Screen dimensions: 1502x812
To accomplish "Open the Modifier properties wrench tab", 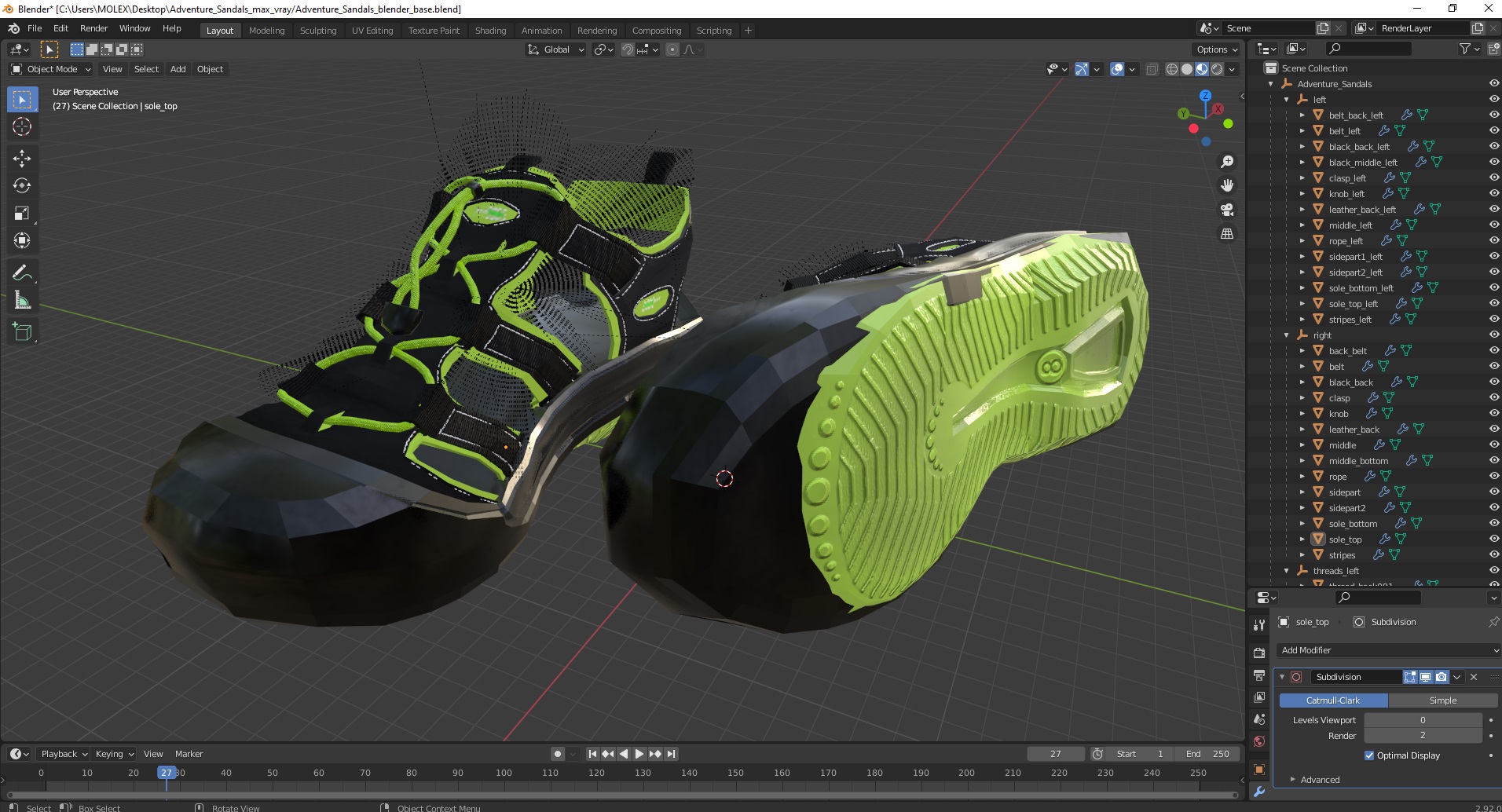I will coord(1259,792).
